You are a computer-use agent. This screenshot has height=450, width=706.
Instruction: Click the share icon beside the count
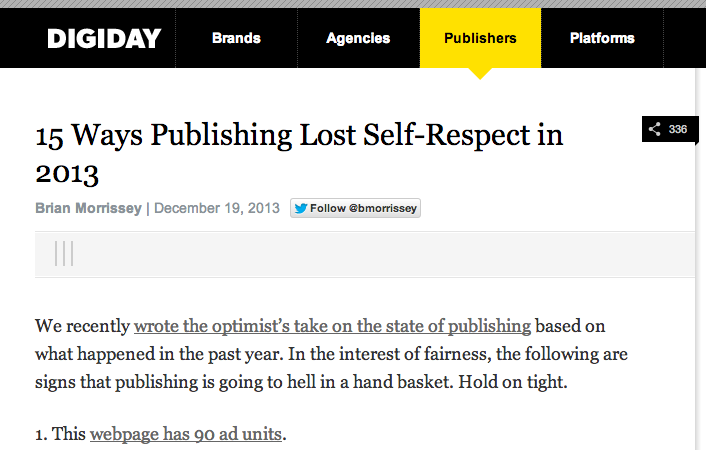pyautogui.click(x=654, y=129)
